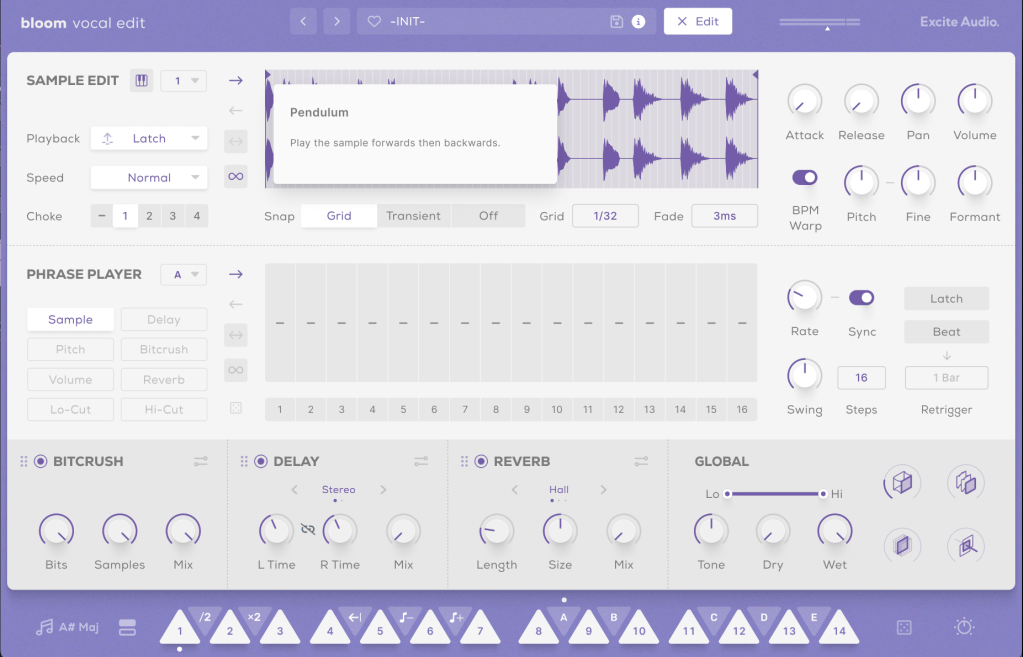The width and height of the screenshot is (1023, 657).
Task: Select the Pitch lane in Phrase Player
Action: pyautogui.click(x=70, y=350)
